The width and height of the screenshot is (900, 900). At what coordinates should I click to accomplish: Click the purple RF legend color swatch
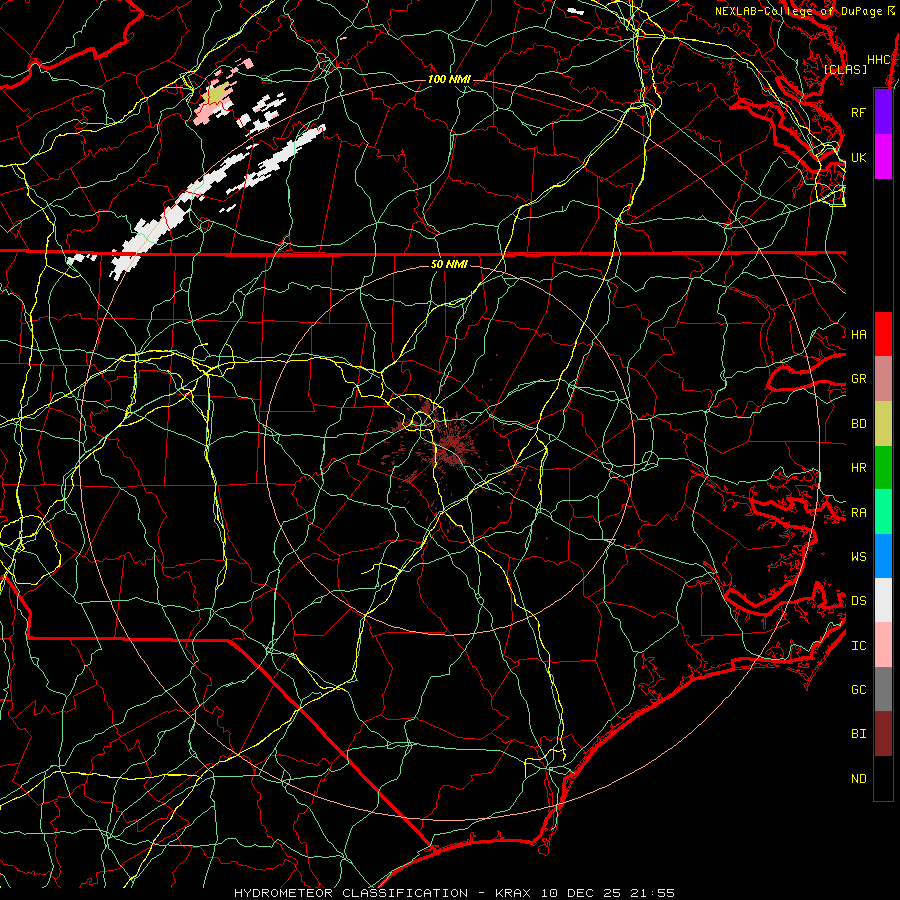click(x=883, y=112)
